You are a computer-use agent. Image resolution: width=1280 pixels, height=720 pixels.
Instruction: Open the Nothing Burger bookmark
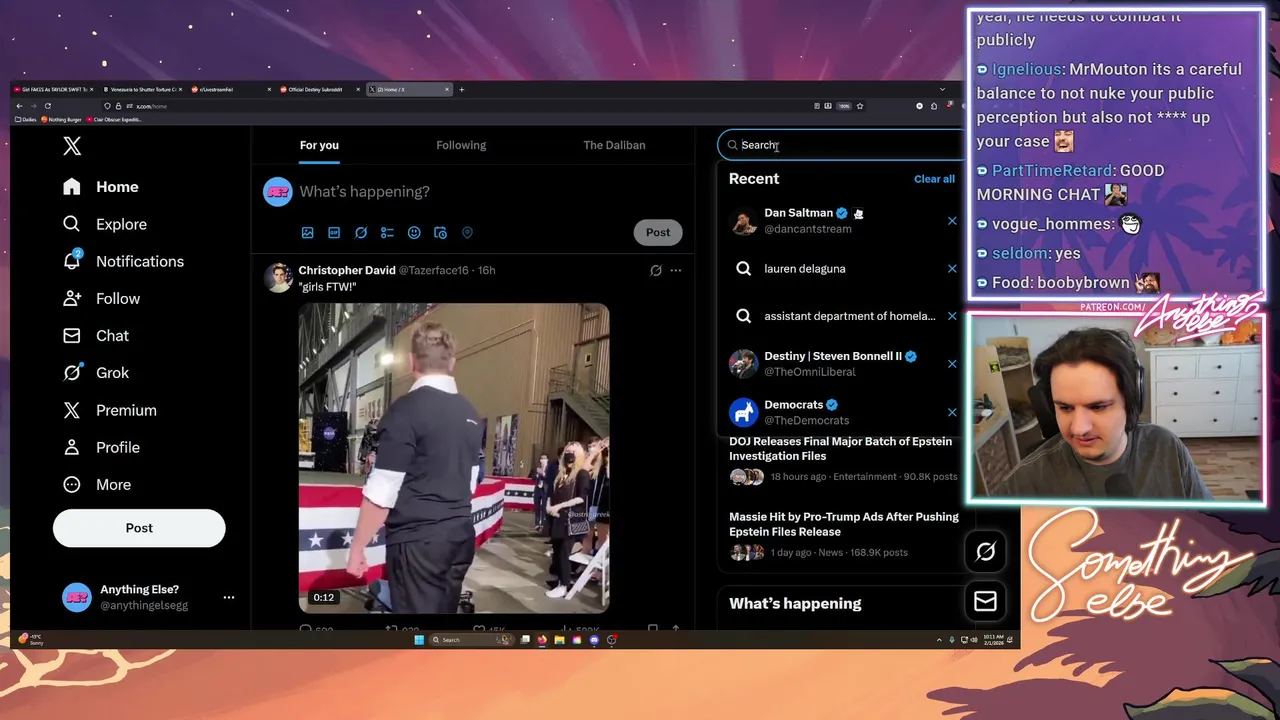(x=61, y=119)
